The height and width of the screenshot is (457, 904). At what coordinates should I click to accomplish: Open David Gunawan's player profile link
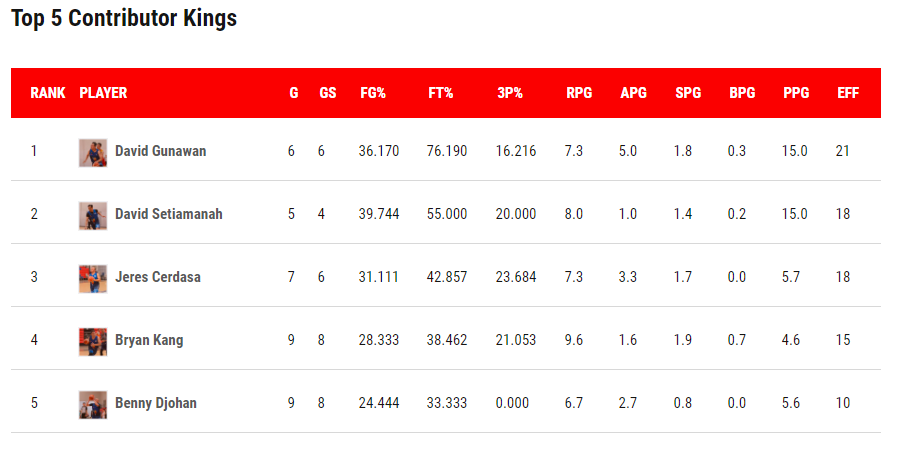tap(160, 152)
